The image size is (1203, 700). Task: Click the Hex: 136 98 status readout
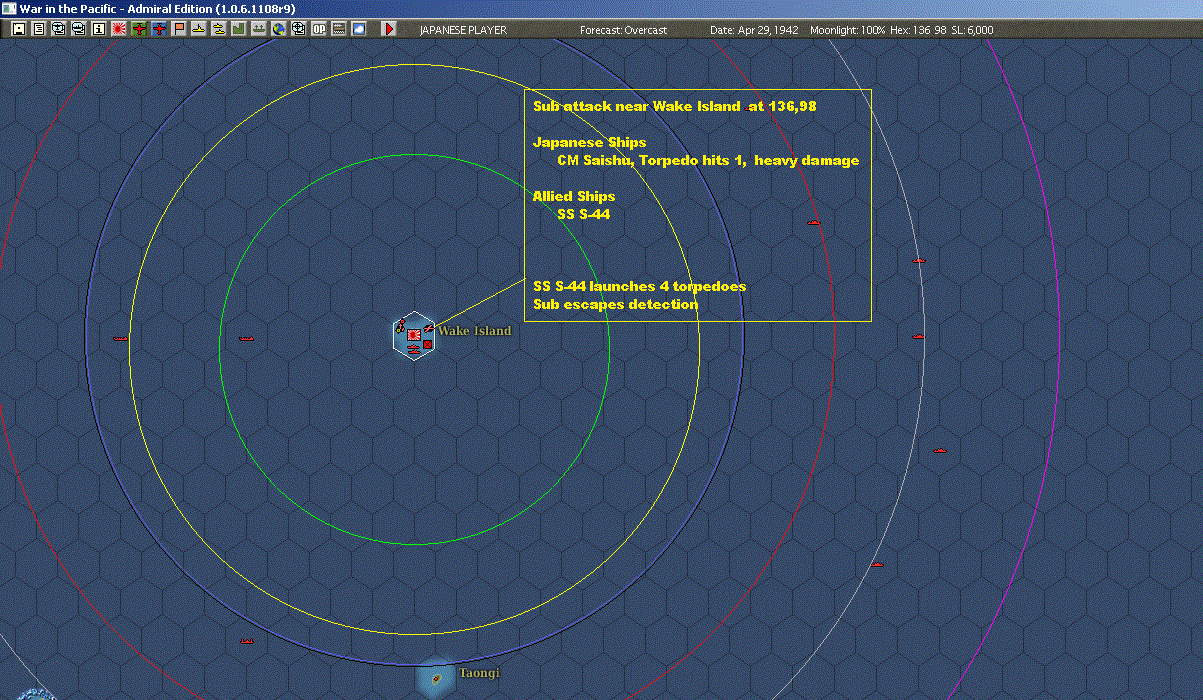pyautogui.click(x=918, y=30)
